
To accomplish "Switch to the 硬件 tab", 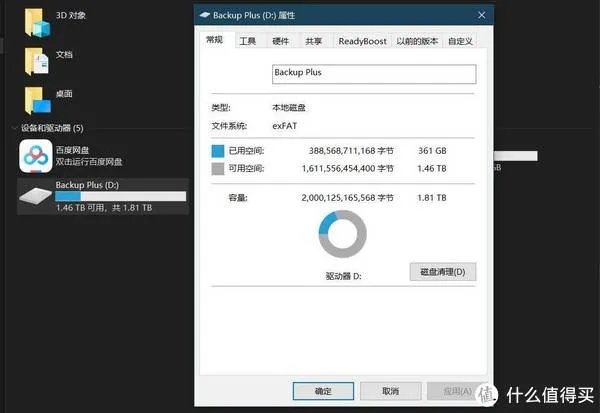I will point(280,41).
